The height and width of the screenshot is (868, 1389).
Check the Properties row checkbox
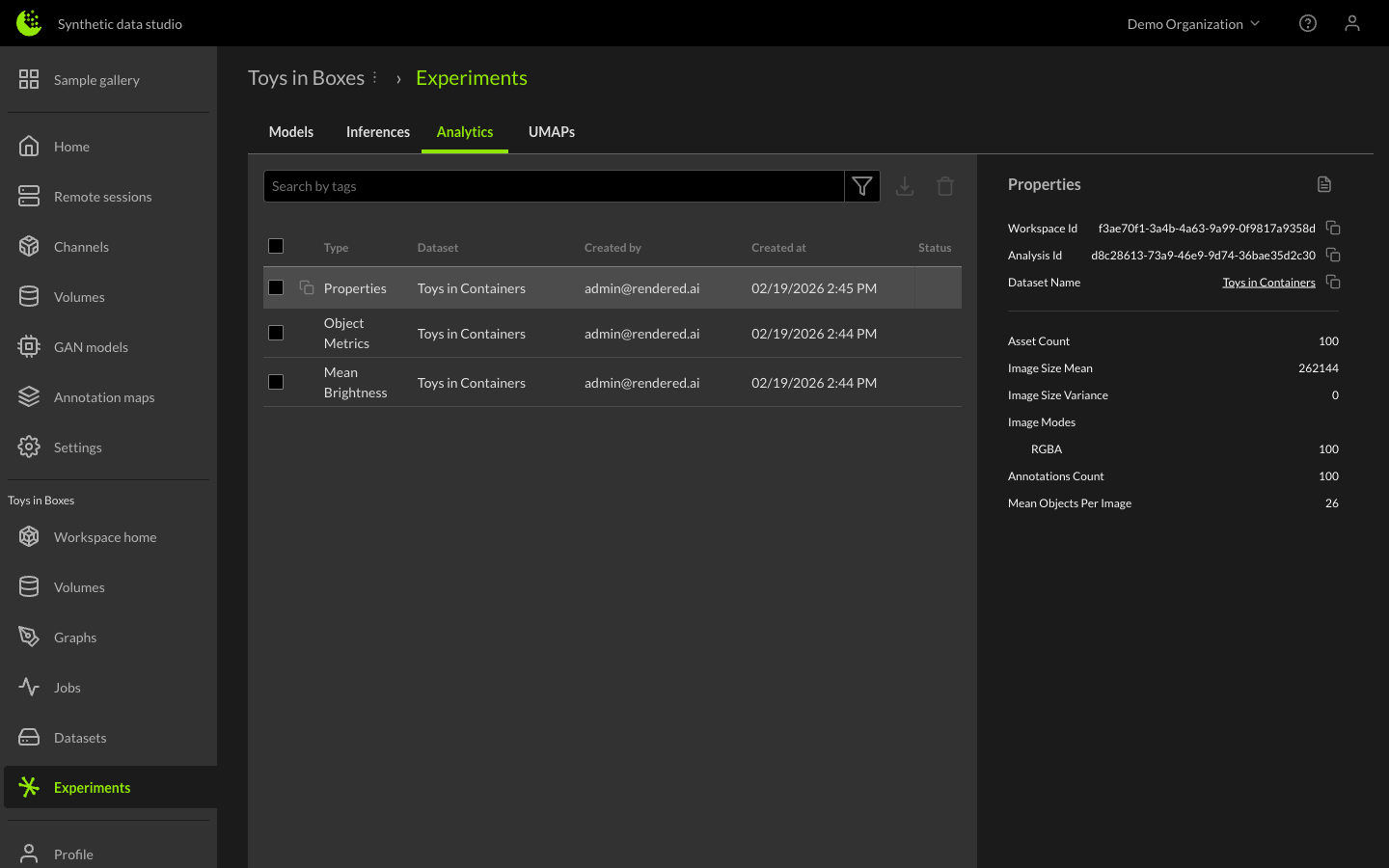pyautogui.click(x=276, y=287)
